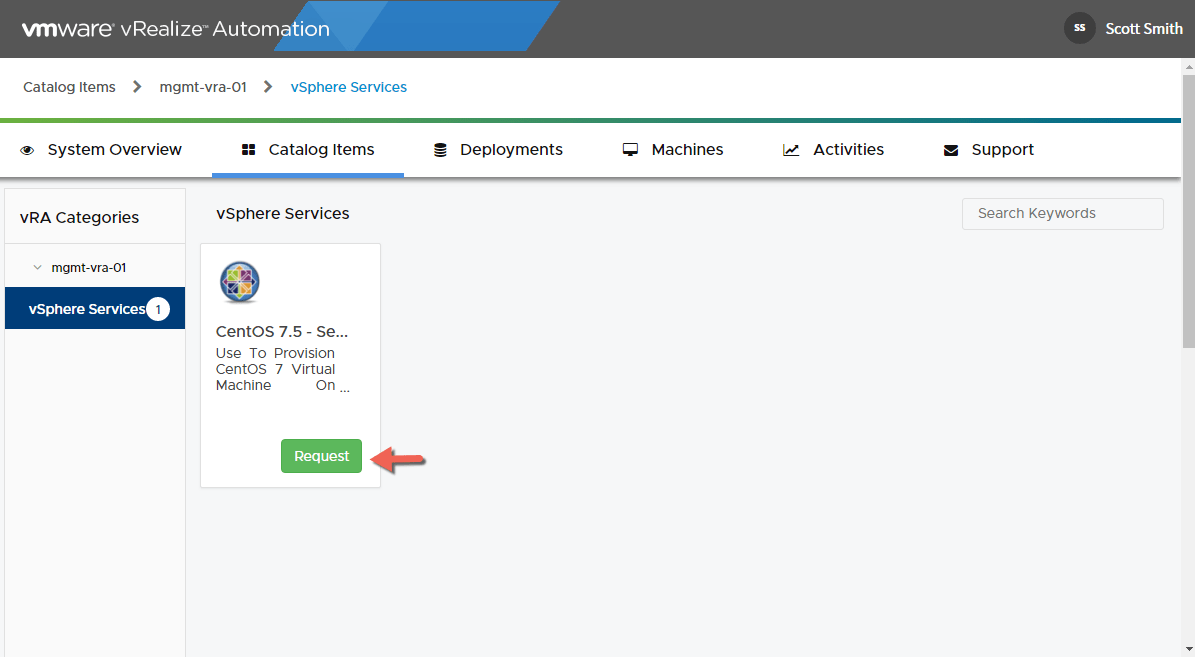This screenshot has width=1195, height=657.
Task: Open the CentOS 7.5 catalog item title
Action: [x=282, y=331]
